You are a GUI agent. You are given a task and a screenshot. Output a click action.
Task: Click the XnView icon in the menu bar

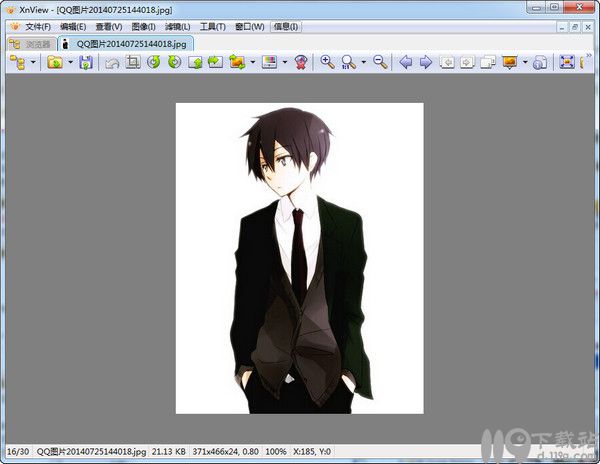(15, 27)
